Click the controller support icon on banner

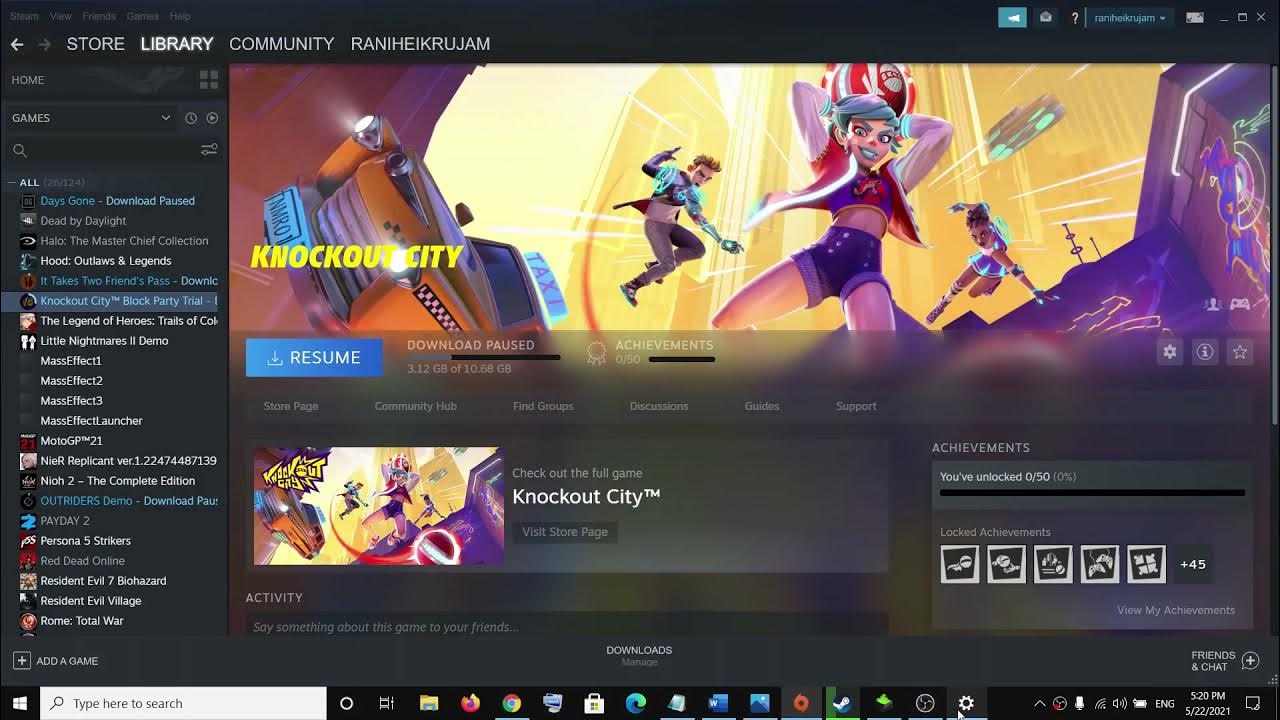point(1239,304)
